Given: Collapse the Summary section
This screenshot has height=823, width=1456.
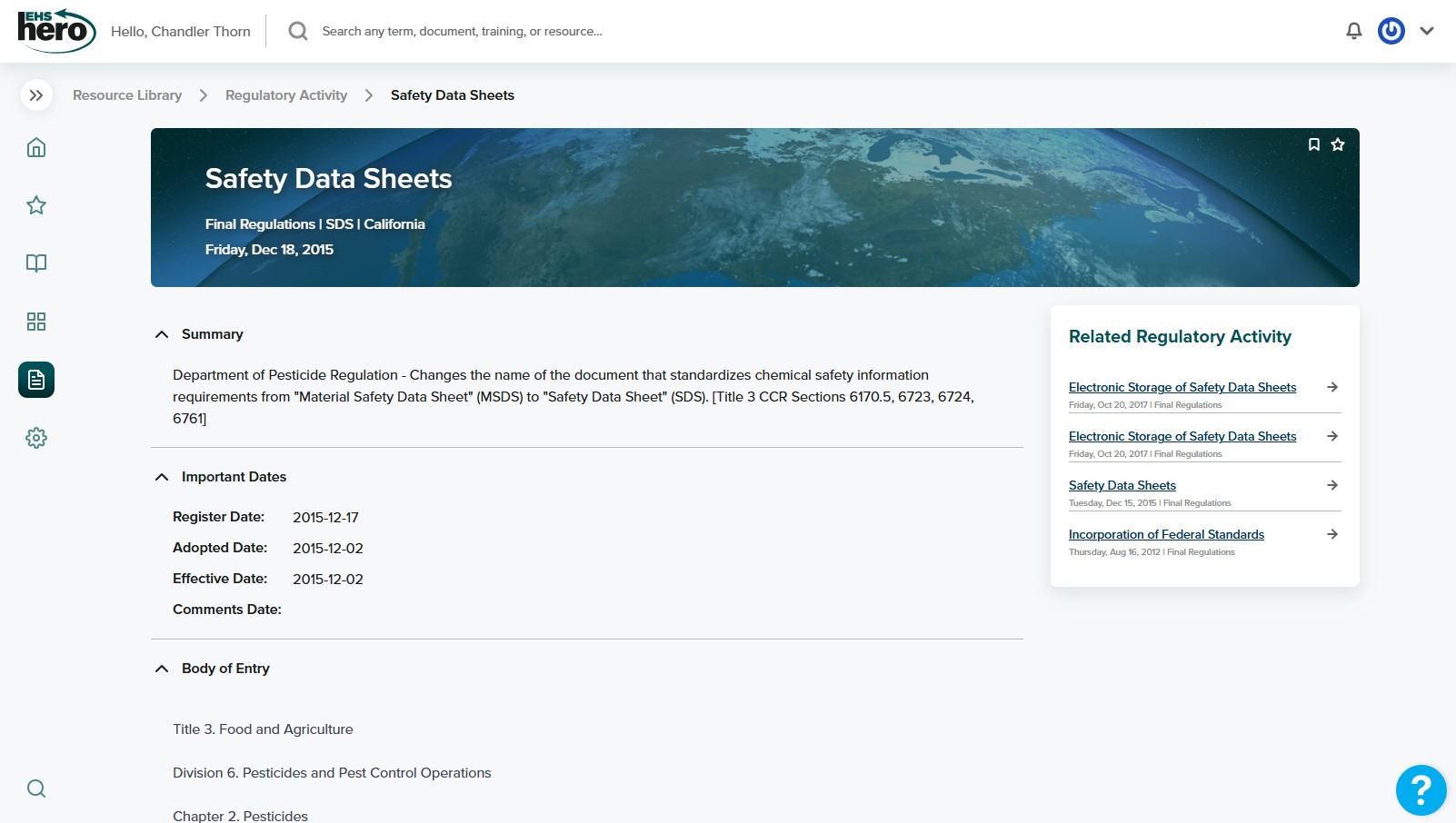Looking at the screenshot, I should click(x=162, y=334).
